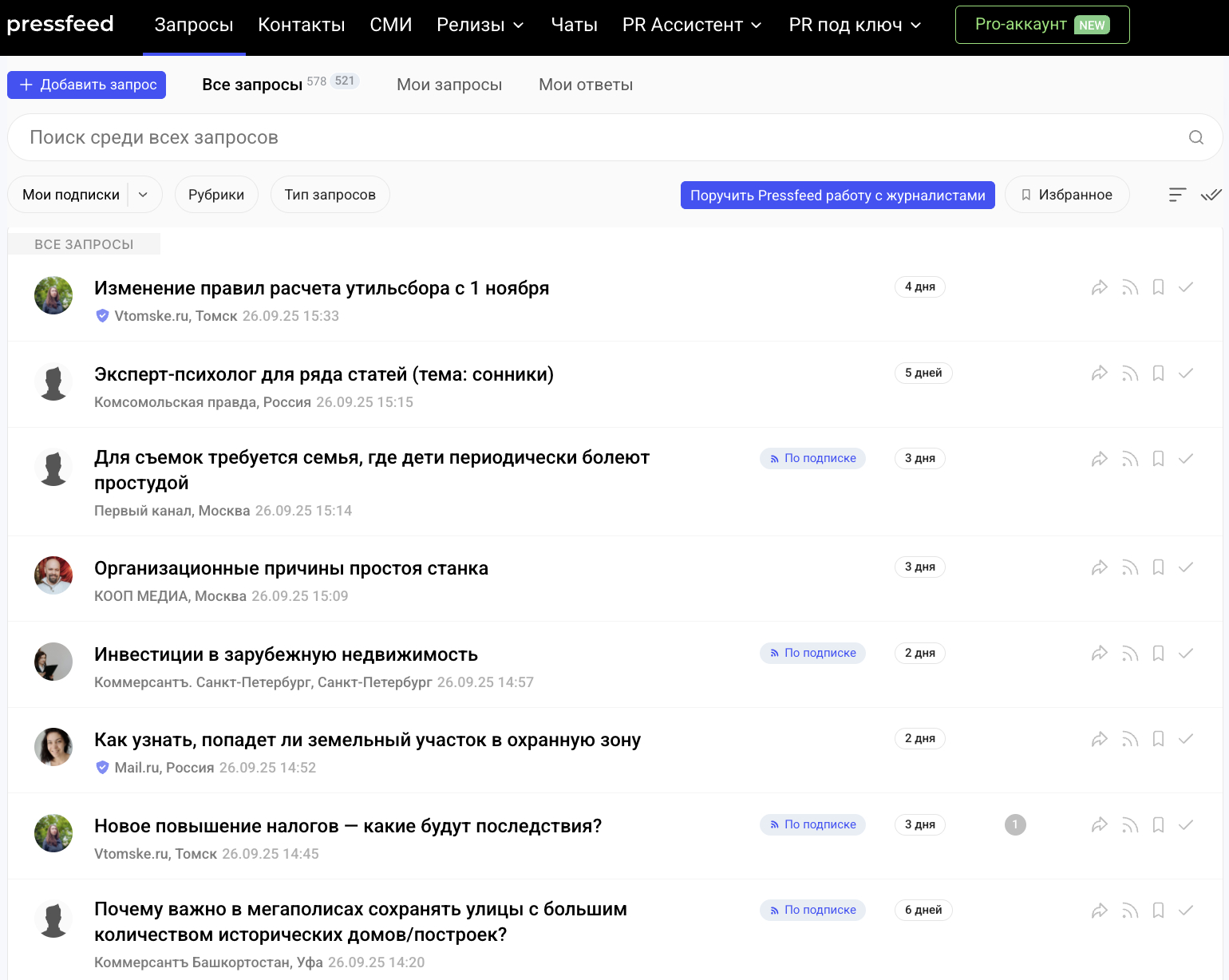Image resolution: width=1229 pixels, height=980 pixels.
Task: Mark all requests read with double-check icon
Action: pyautogui.click(x=1211, y=195)
